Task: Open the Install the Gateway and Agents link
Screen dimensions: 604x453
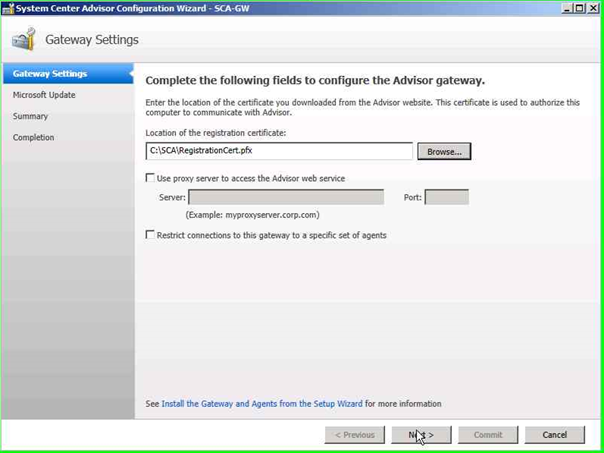Action: point(261,404)
